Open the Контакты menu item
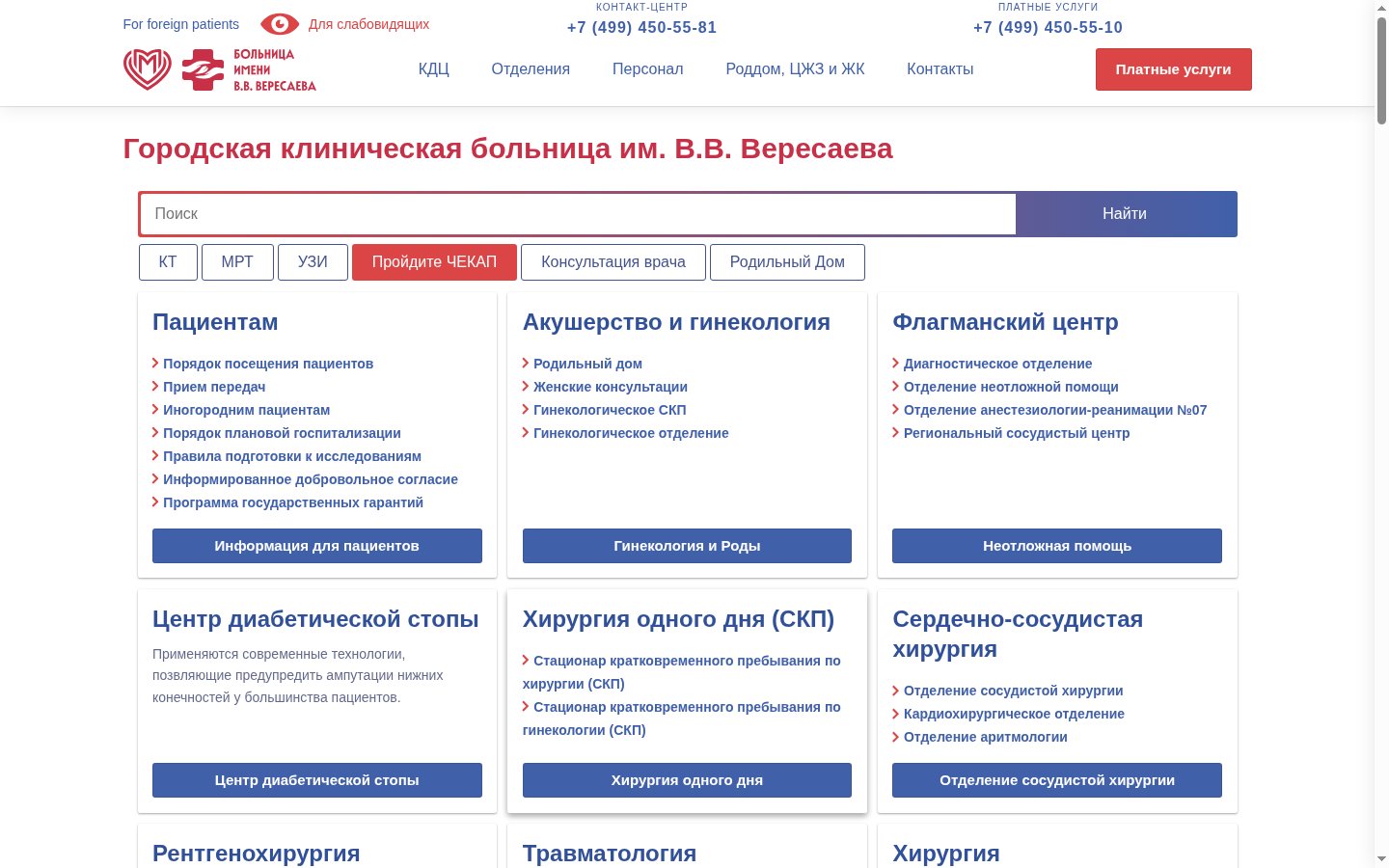This screenshot has width=1389, height=868. tap(940, 69)
